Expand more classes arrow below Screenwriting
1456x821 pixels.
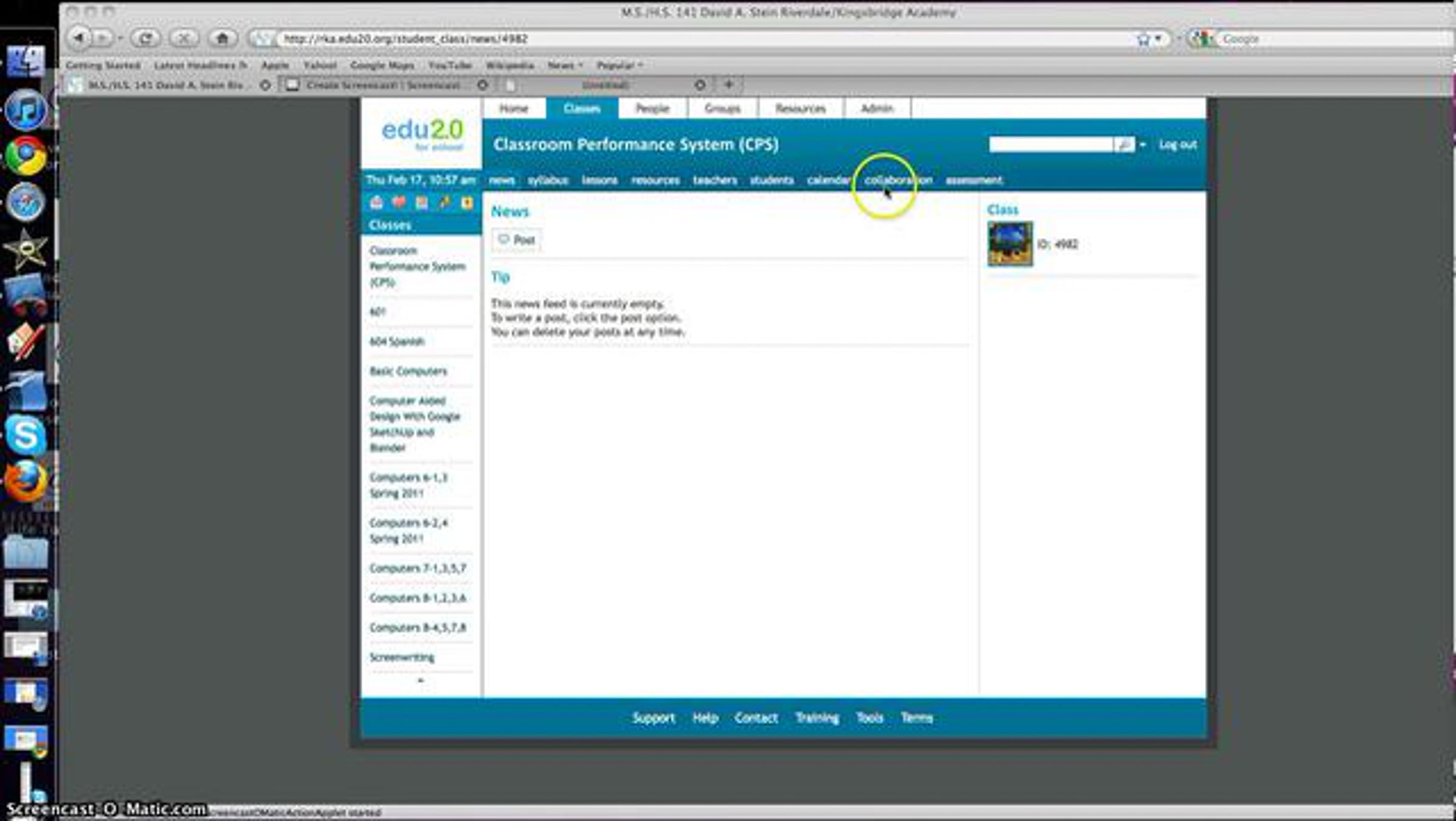pos(420,680)
